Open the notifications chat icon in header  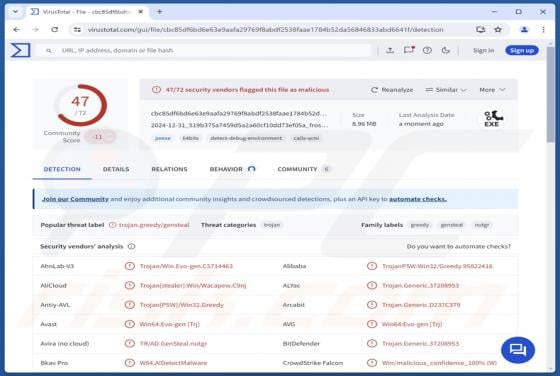point(409,50)
